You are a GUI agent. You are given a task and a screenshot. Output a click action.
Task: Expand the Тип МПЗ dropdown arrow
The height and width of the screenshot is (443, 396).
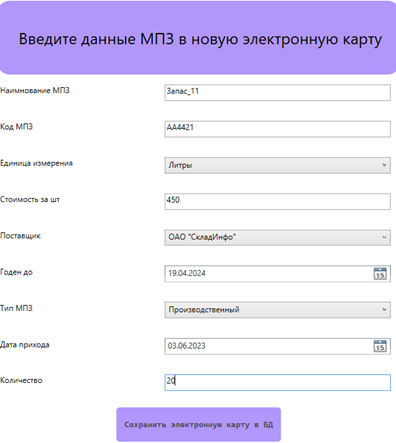coord(384,310)
